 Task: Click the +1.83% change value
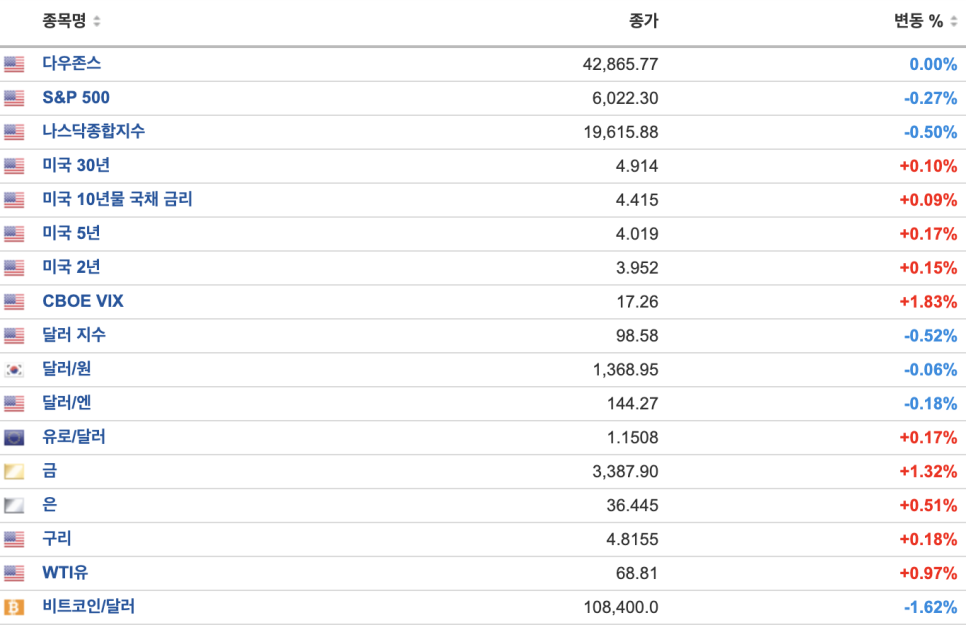(928, 301)
